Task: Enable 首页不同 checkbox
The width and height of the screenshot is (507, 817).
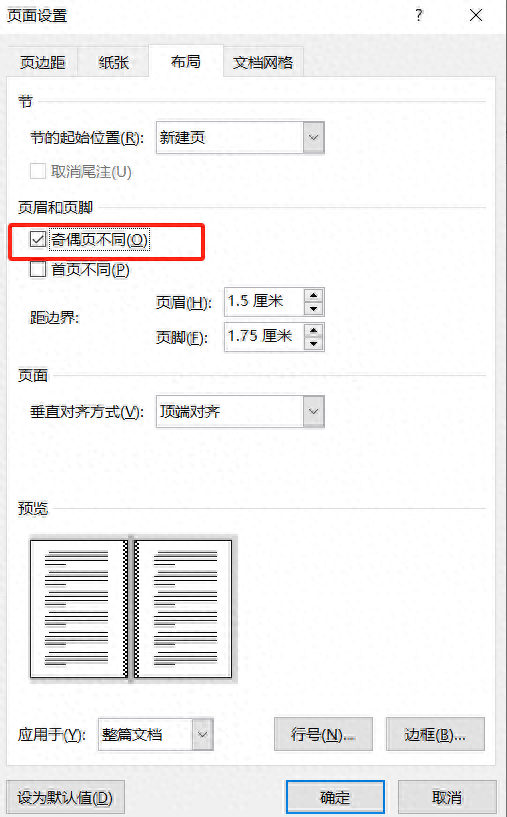Action: coord(38,269)
